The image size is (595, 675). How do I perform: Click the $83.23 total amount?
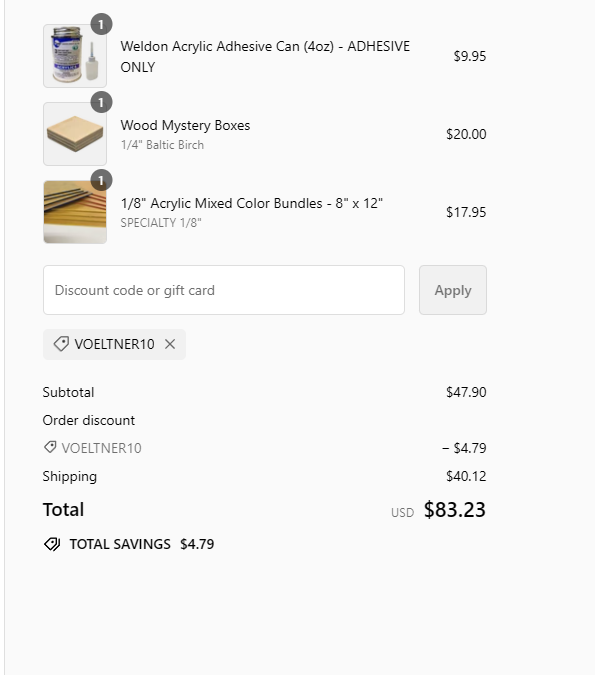coord(455,510)
